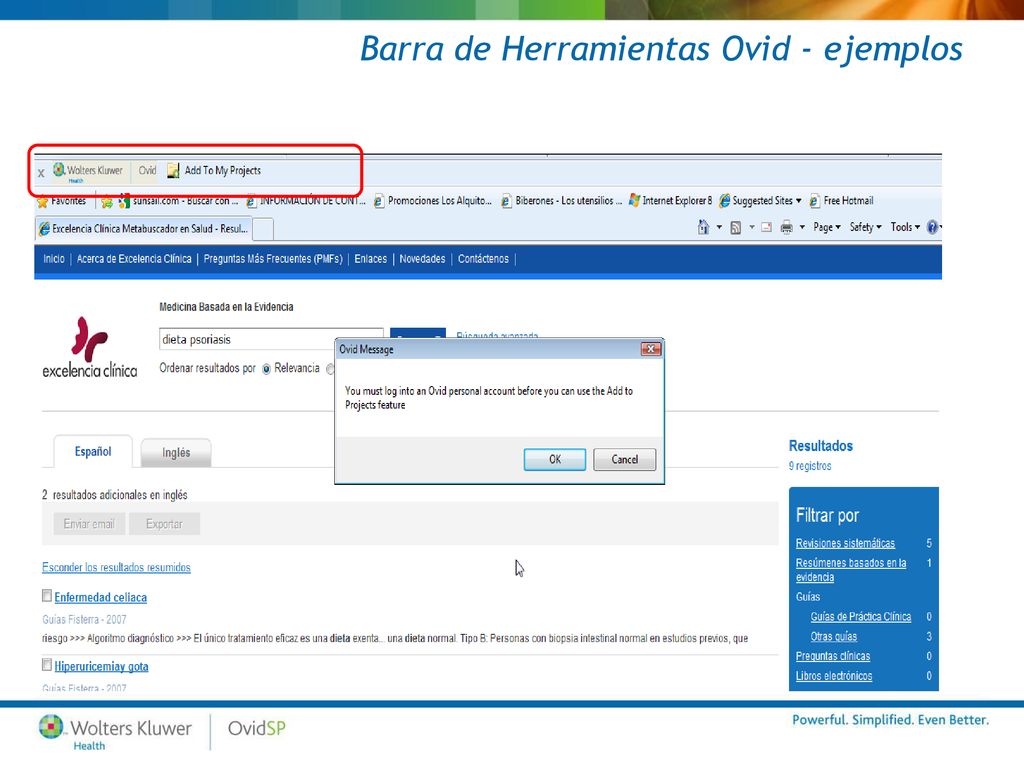Filter by Revisiones sistemáticas
Viewport: 1024px width, 768px height.
point(845,543)
